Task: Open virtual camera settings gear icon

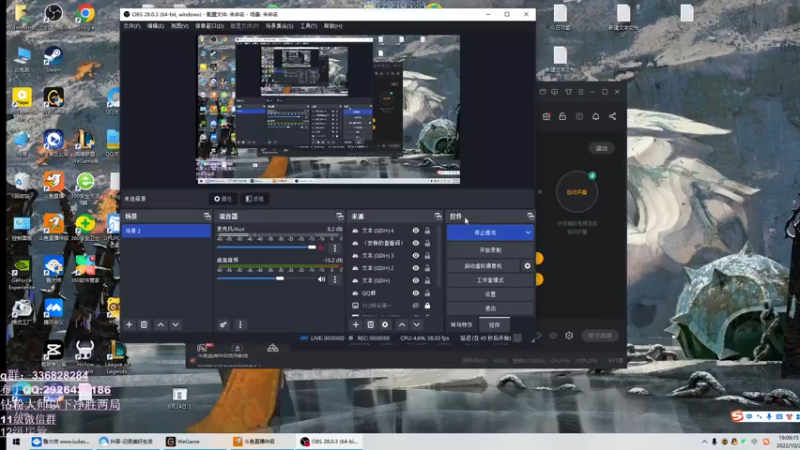Action: click(x=527, y=266)
